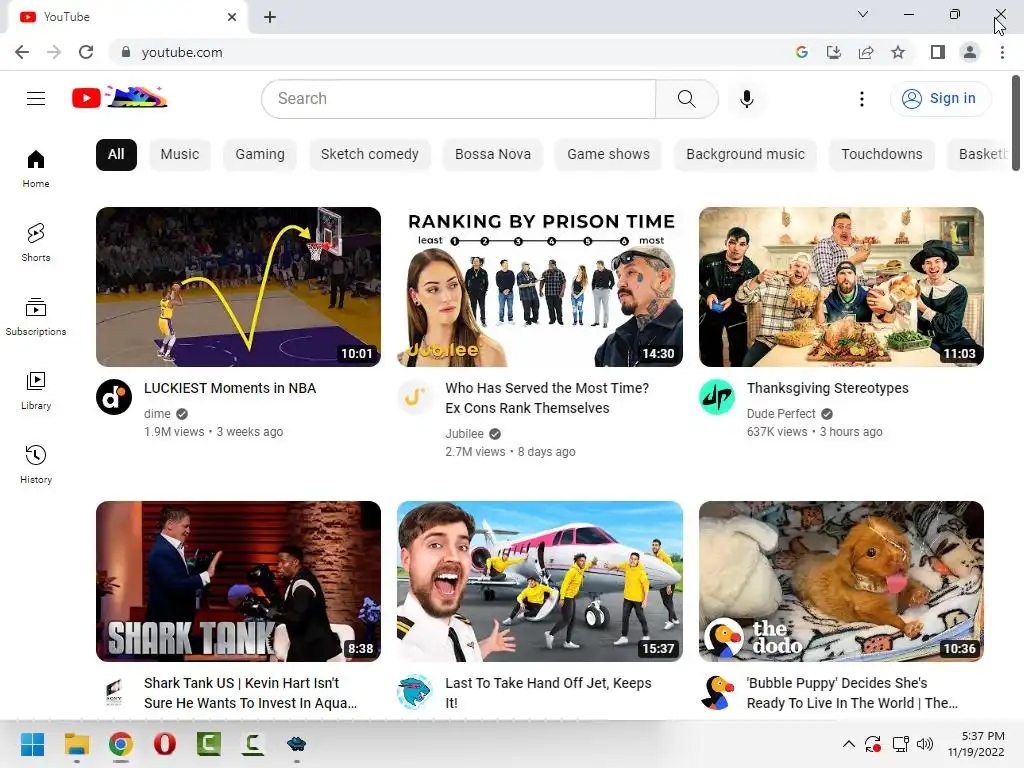Viewport: 1024px width, 768px height.
Task: Open a new browser tab
Action: click(270, 17)
